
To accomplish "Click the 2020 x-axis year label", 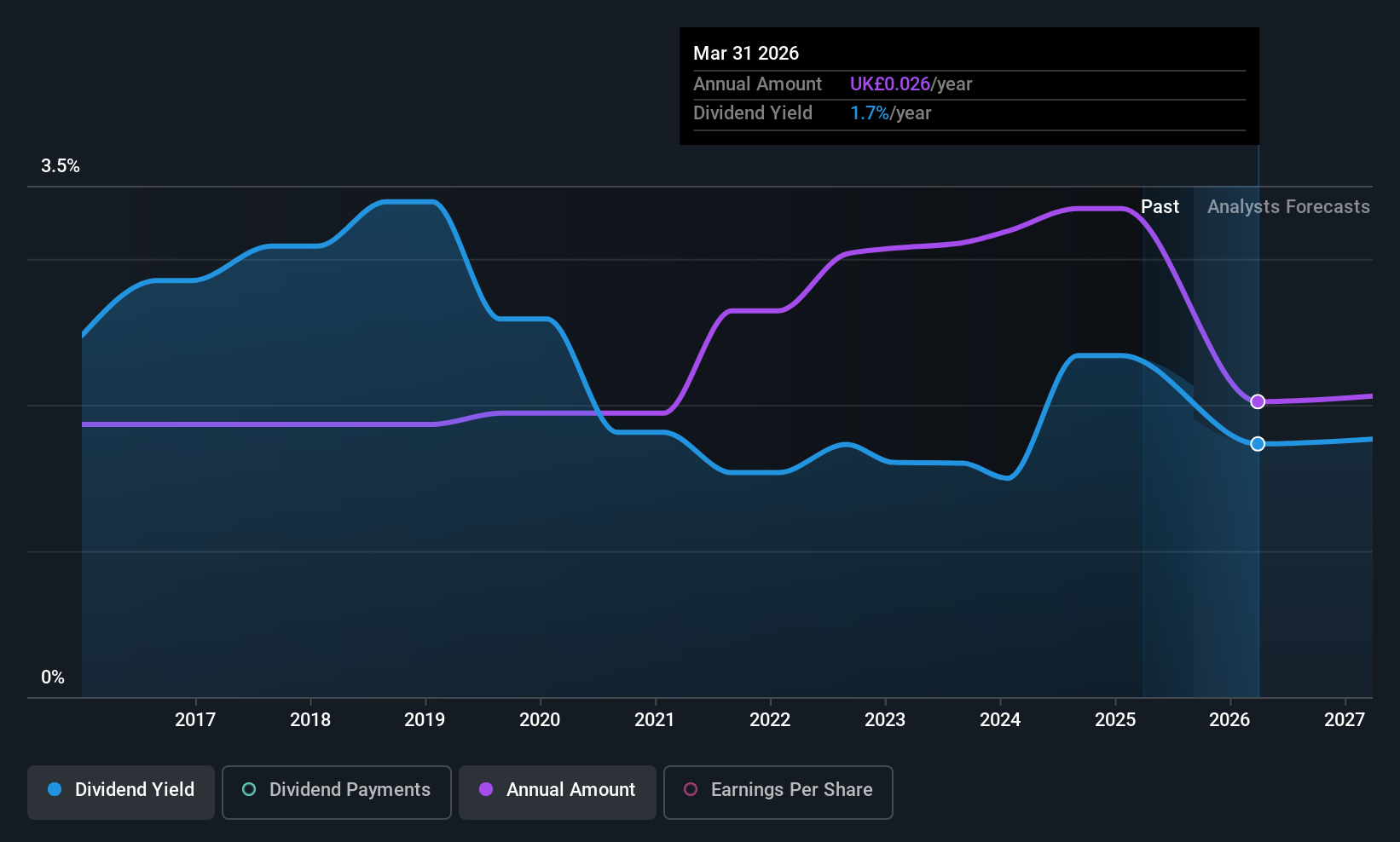I will pos(540,720).
